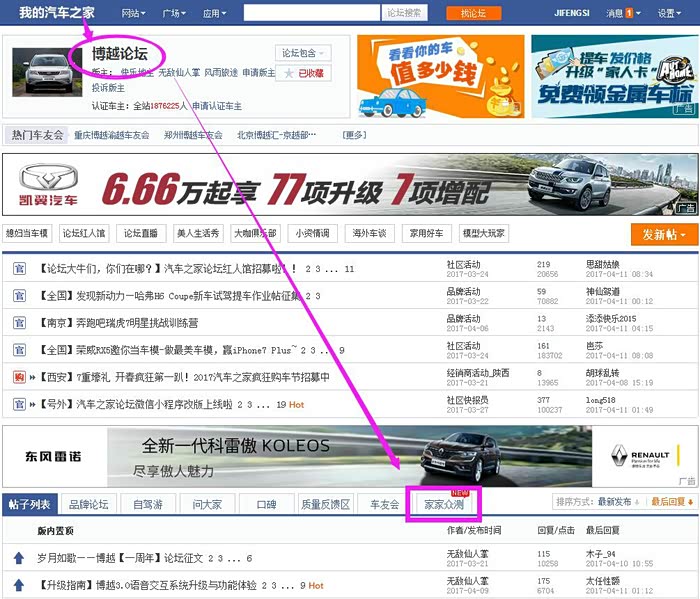Open 重庆博越渝越车友会 link
Viewport: 700px width, 599px height.
[x=112, y=135]
